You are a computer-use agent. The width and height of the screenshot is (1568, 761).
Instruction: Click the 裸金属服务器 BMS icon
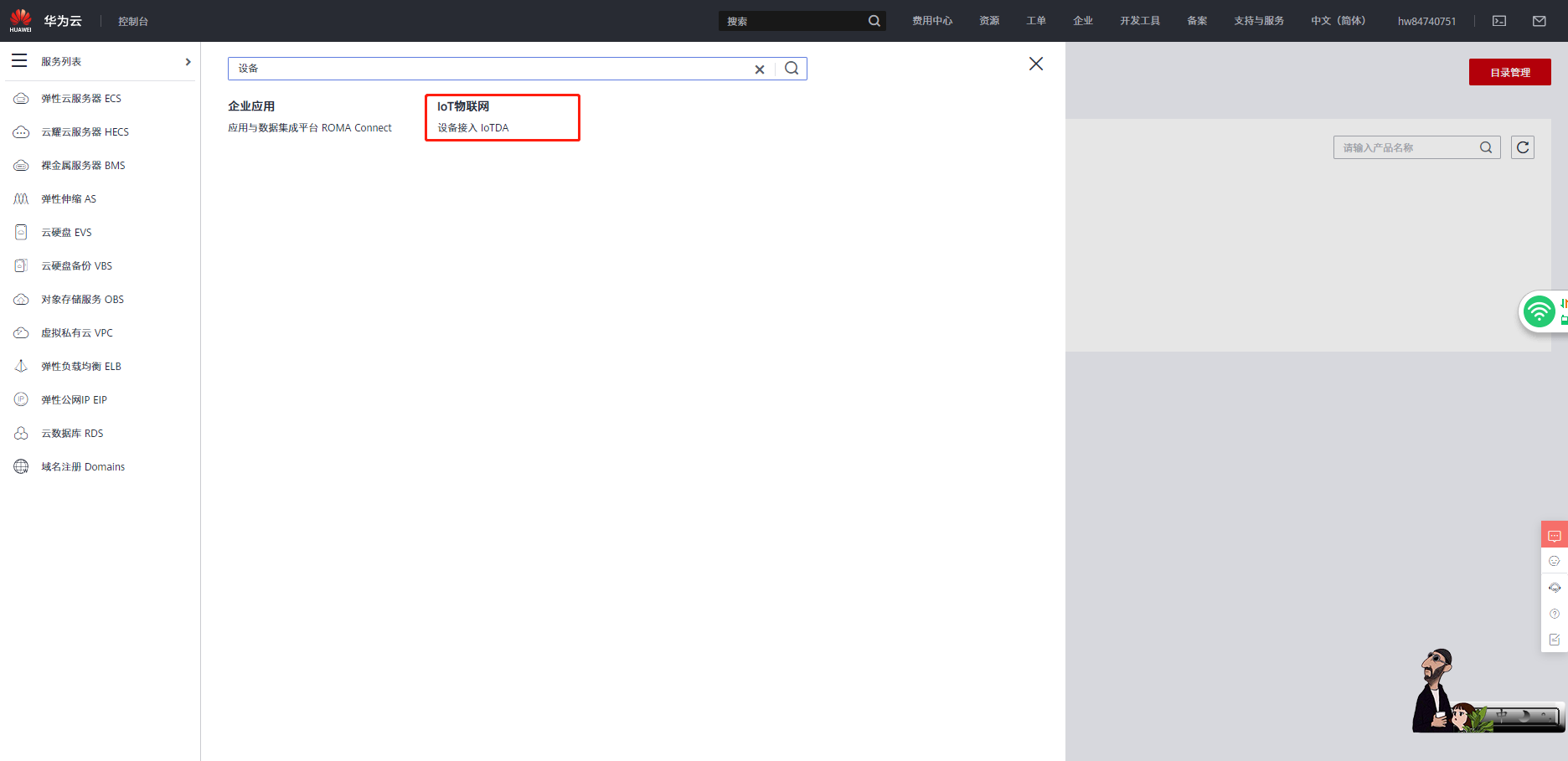click(x=21, y=166)
